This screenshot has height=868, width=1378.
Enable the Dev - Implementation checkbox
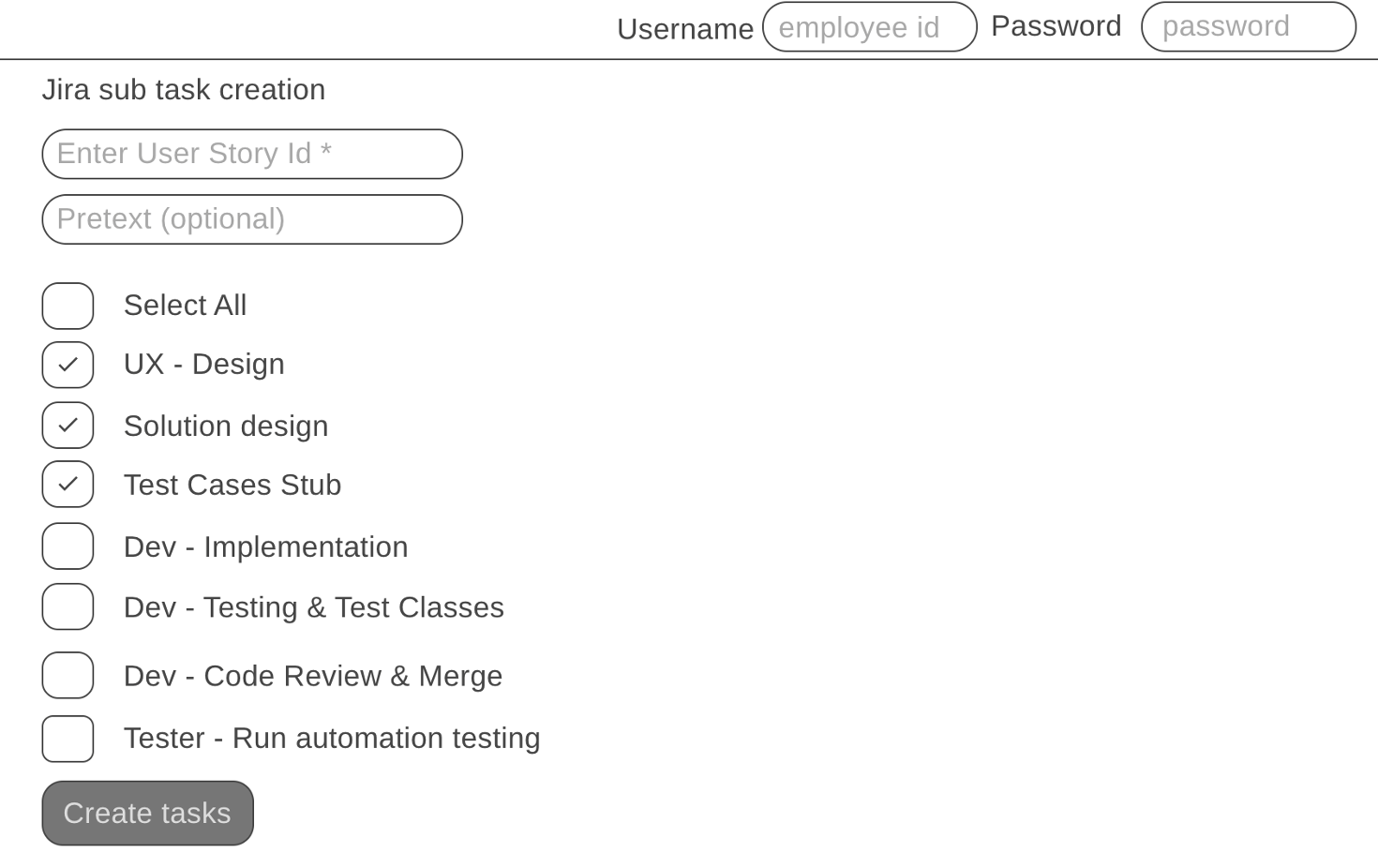point(67,546)
